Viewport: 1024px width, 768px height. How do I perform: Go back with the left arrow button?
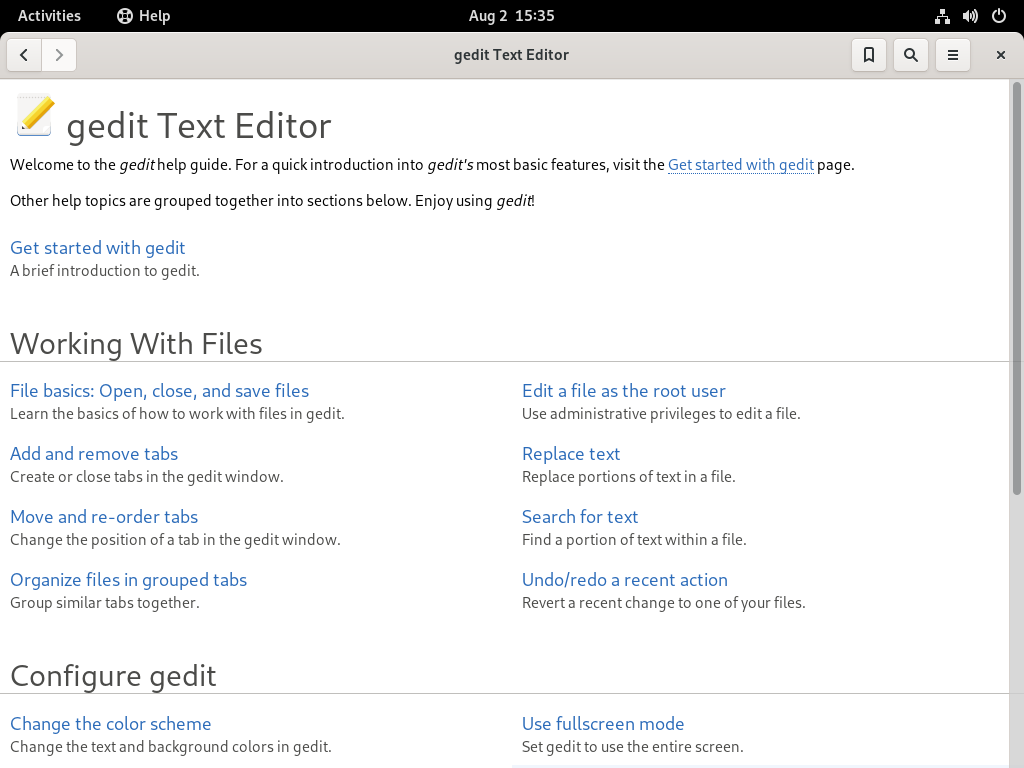[x=24, y=55]
